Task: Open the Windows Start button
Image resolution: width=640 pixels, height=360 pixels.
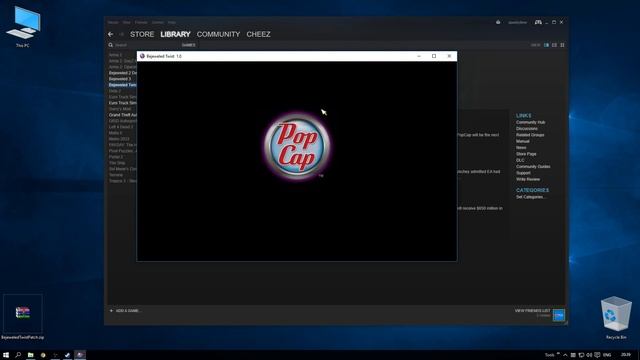Action: pos(6,355)
